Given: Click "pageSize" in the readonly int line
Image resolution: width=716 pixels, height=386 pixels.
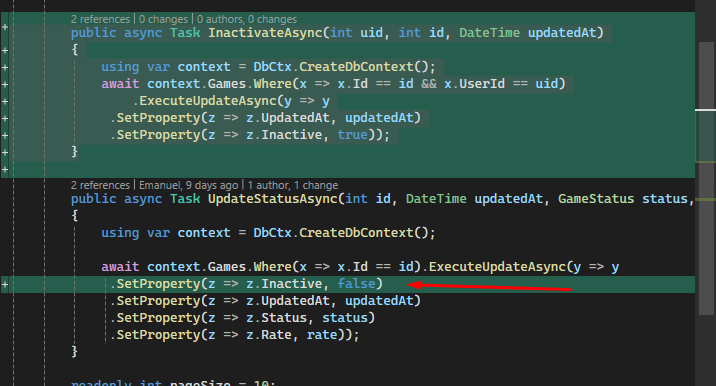Looking at the screenshot, I should pos(200,383).
